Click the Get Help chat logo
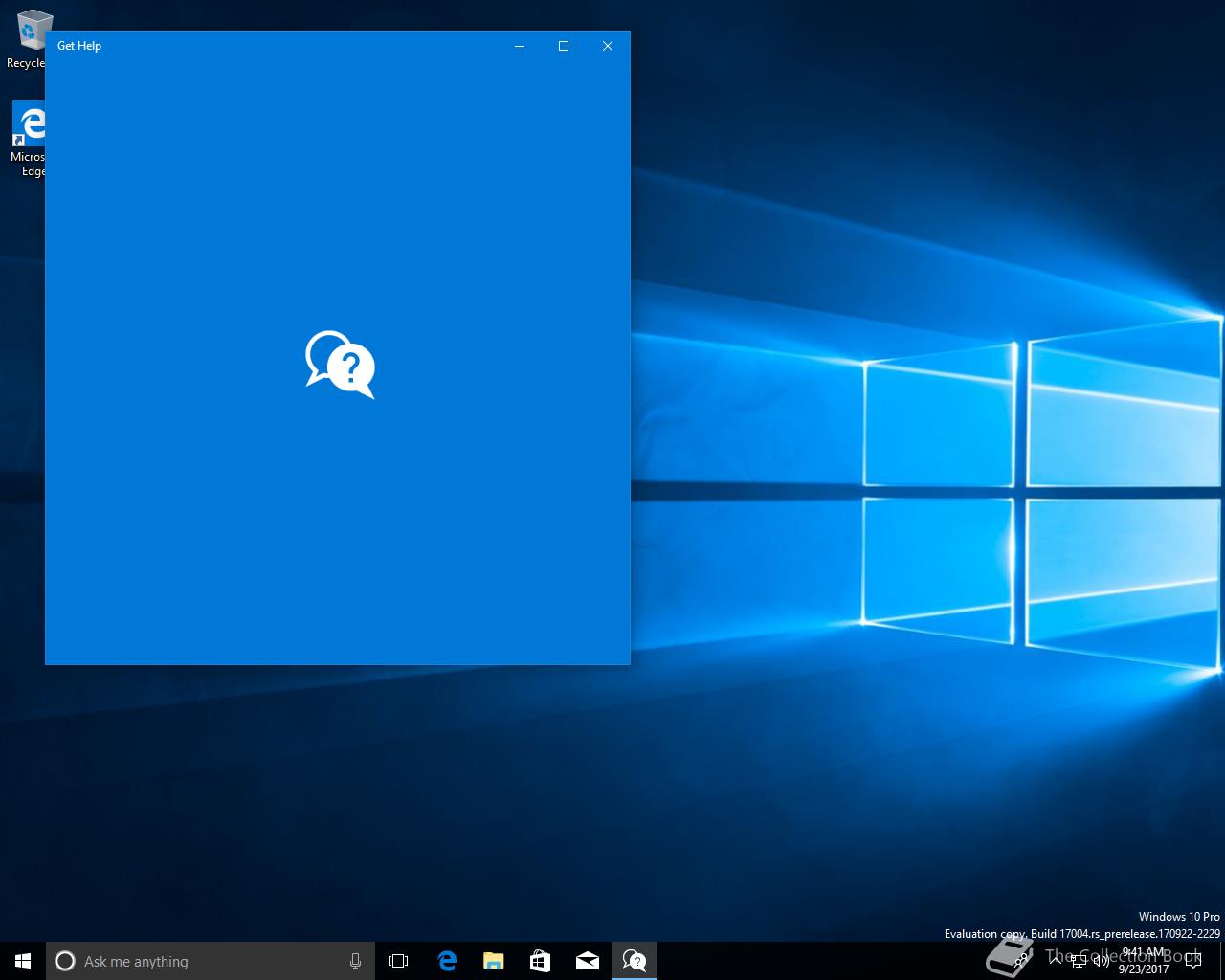The image size is (1225, 980). (x=340, y=365)
